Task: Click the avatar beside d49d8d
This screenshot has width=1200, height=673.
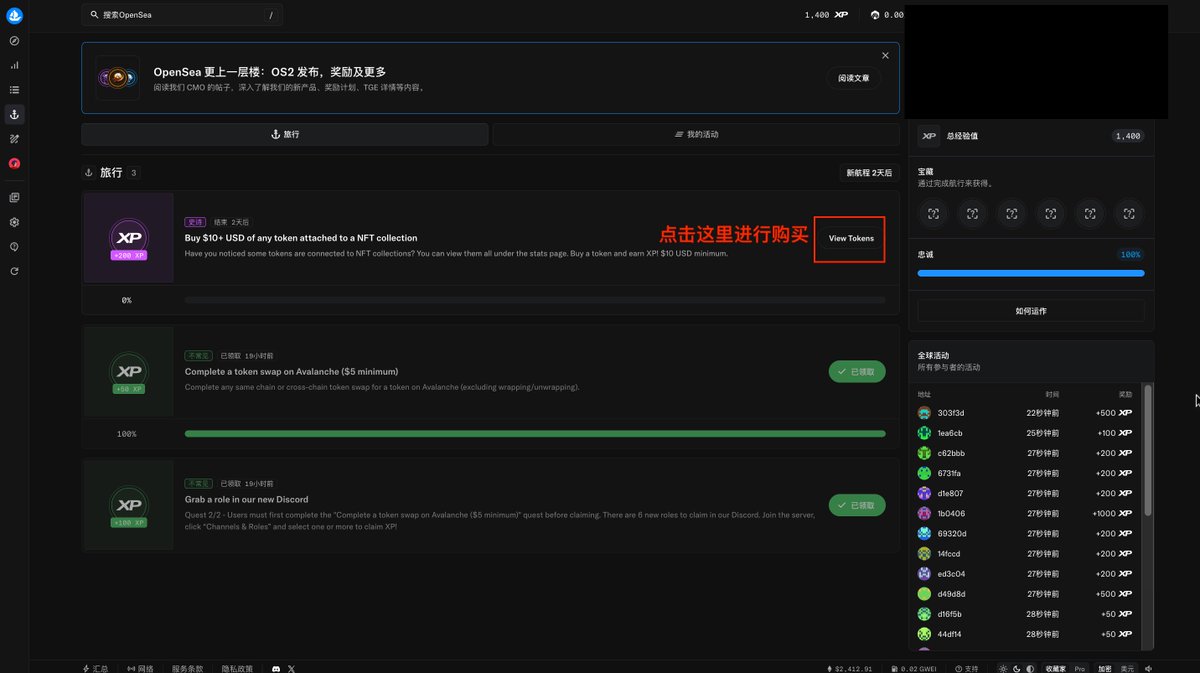Action: 924,594
